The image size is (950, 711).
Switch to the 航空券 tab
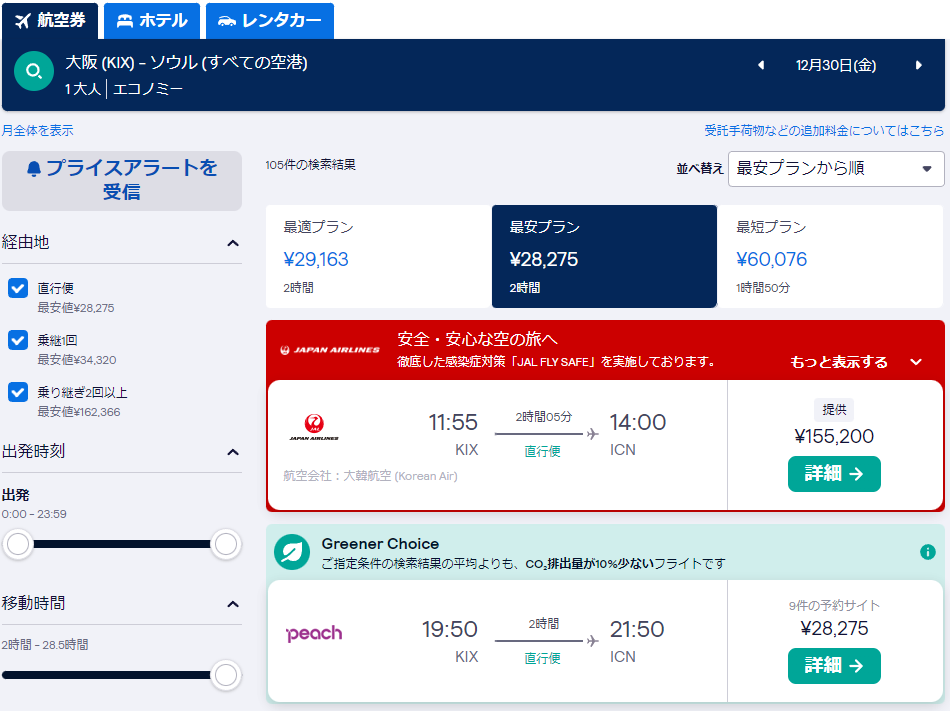[x=50, y=21]
